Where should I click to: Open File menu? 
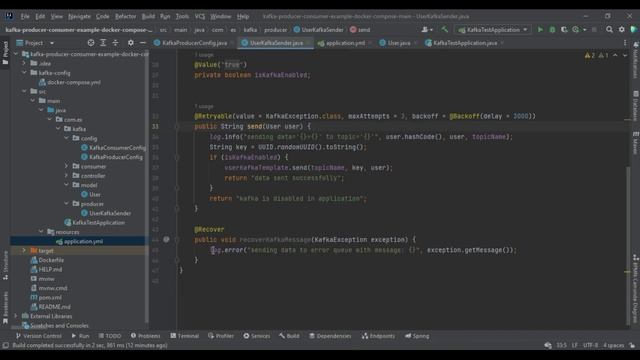[x=25, y=16]
